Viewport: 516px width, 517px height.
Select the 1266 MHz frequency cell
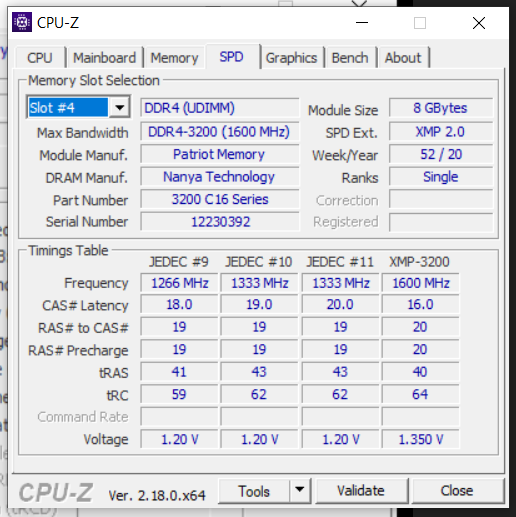179,283
